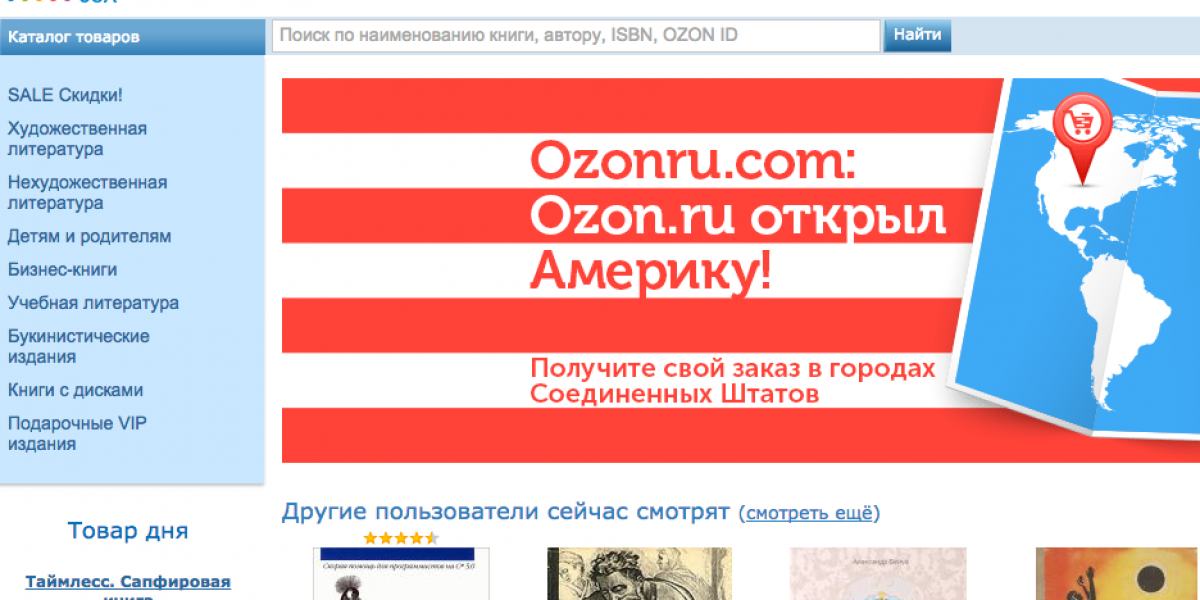Open the Каталог товаров header
The width and height of the screenshot is (1200, 600).
pos(132,37)
